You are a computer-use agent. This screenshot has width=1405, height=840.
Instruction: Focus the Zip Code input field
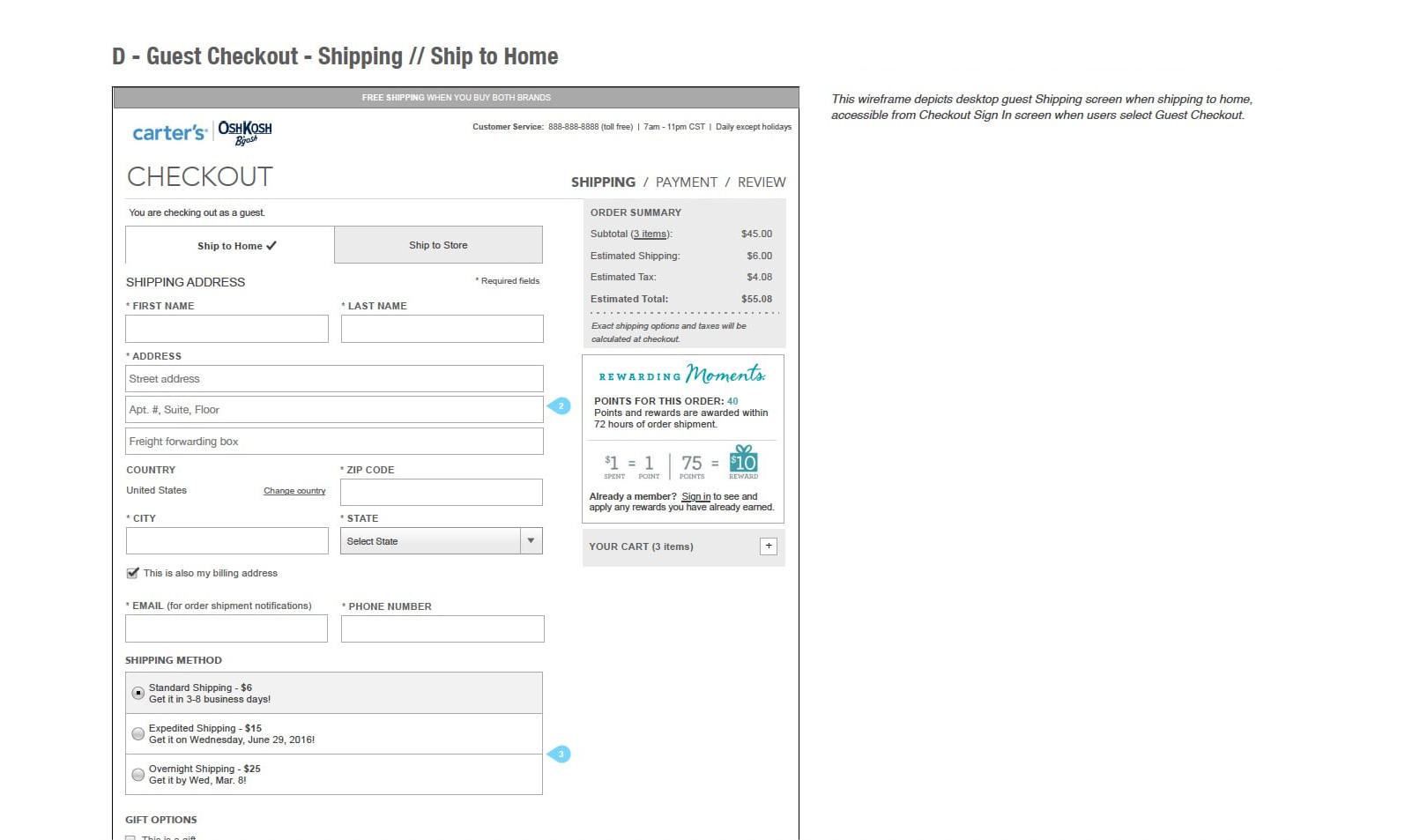coord(441,493)
